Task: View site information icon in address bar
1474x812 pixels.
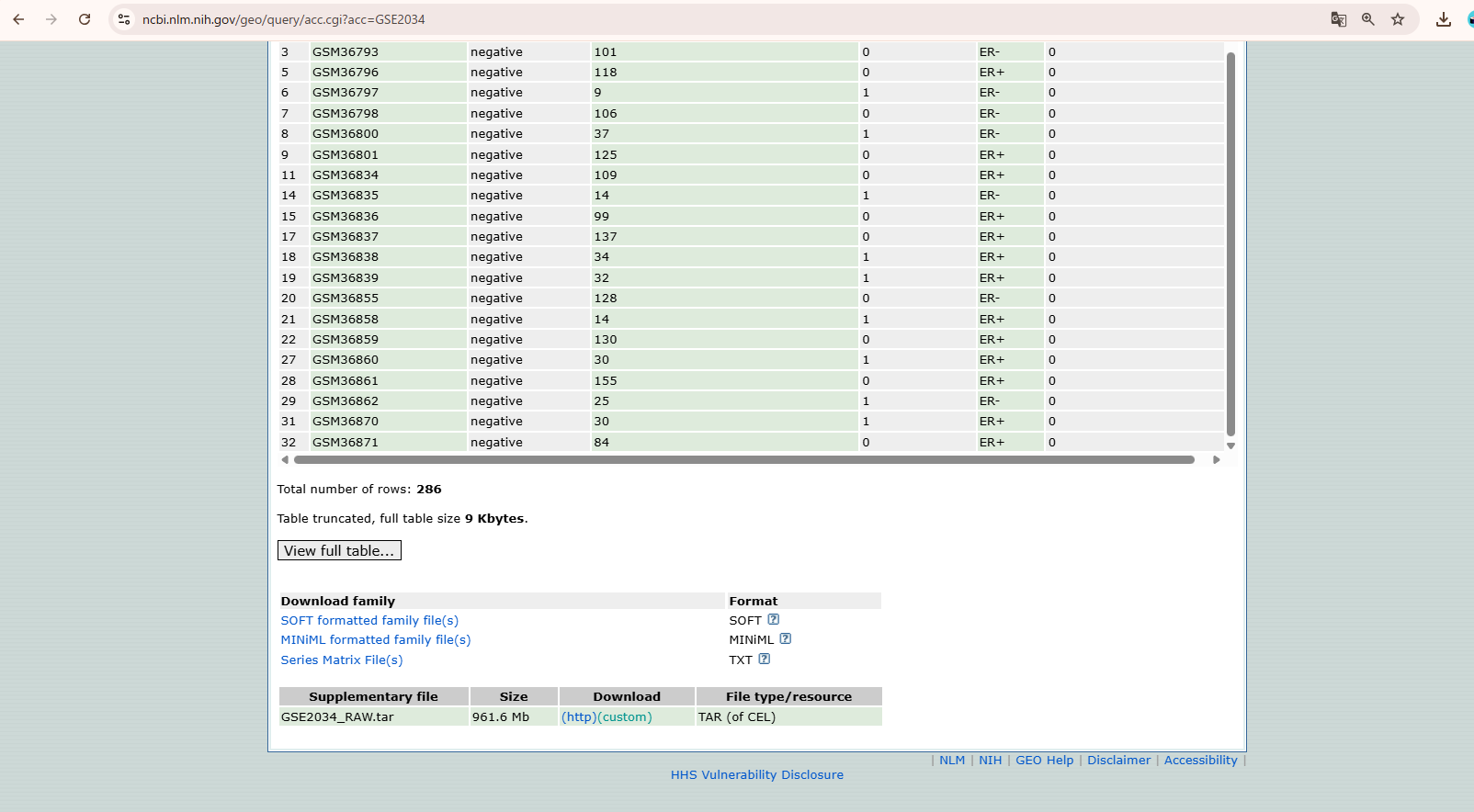Action: point(124,19)
